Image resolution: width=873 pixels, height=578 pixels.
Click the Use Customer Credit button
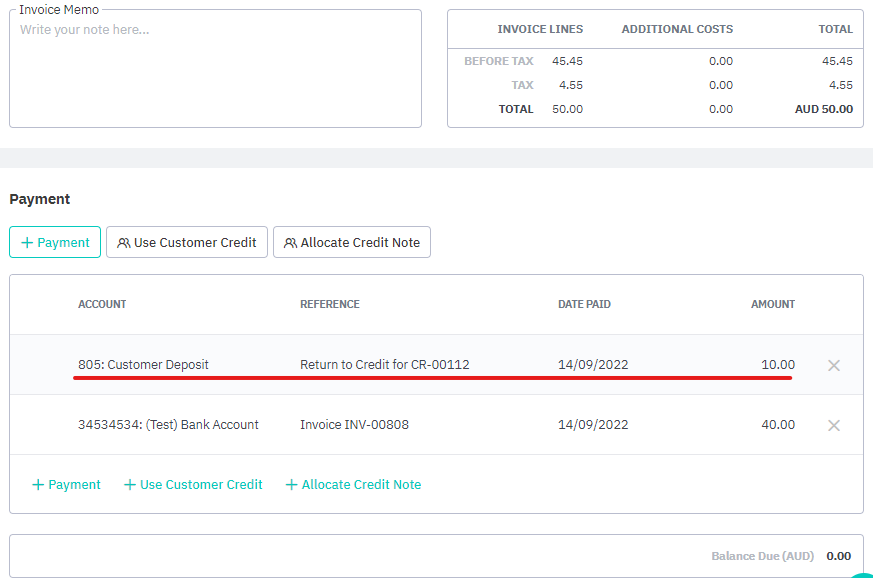[x=187, y=242]
